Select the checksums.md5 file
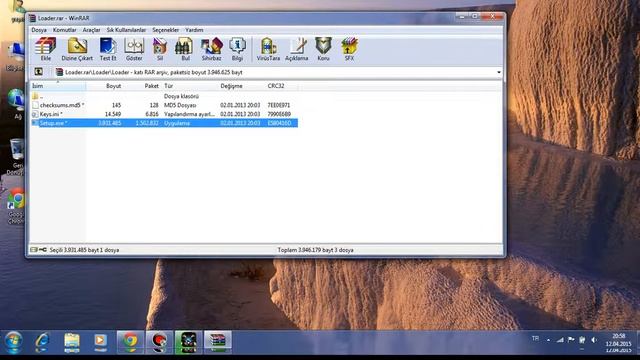This screenshot has width=640, height=360. pyautogui.click(x=164, y=105)
